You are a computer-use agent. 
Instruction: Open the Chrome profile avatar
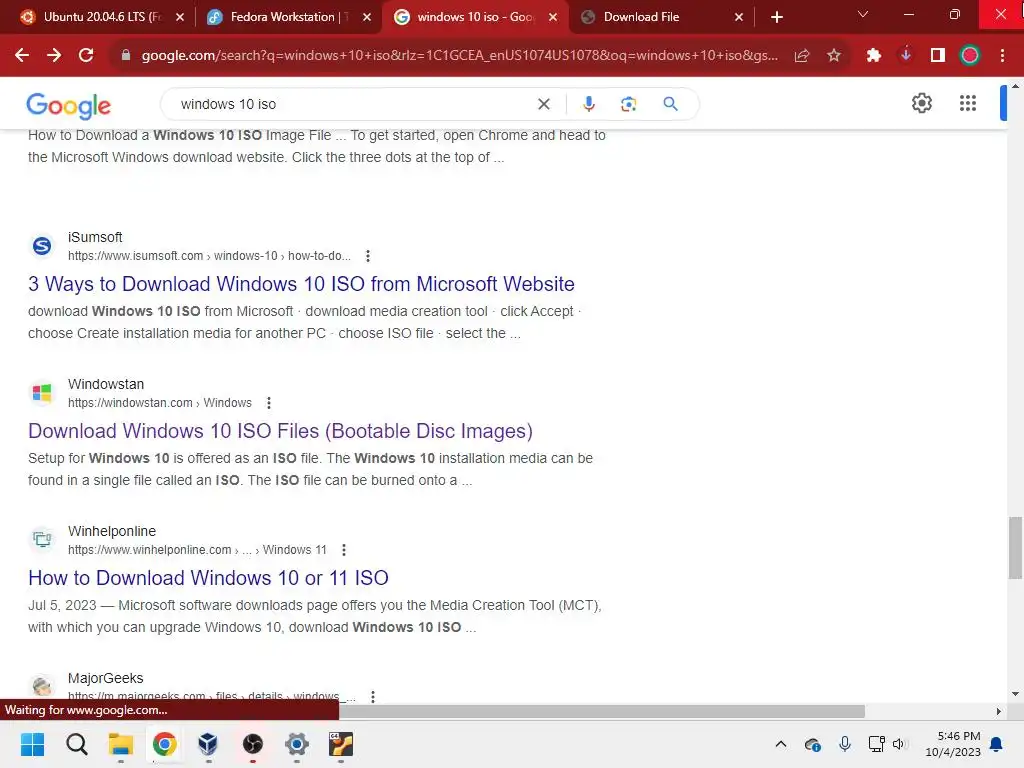tap(969, 56)
